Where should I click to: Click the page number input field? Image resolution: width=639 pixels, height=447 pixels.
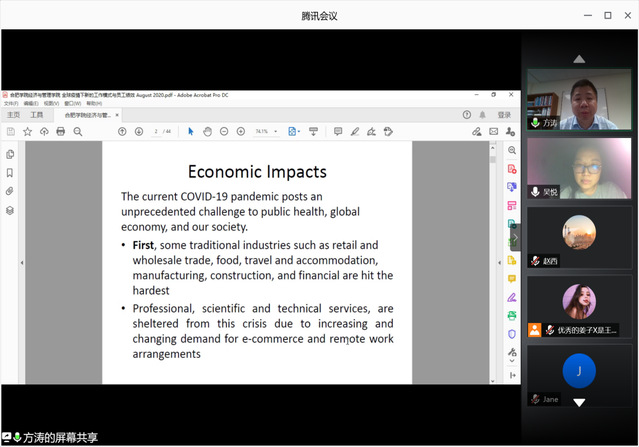158,131
